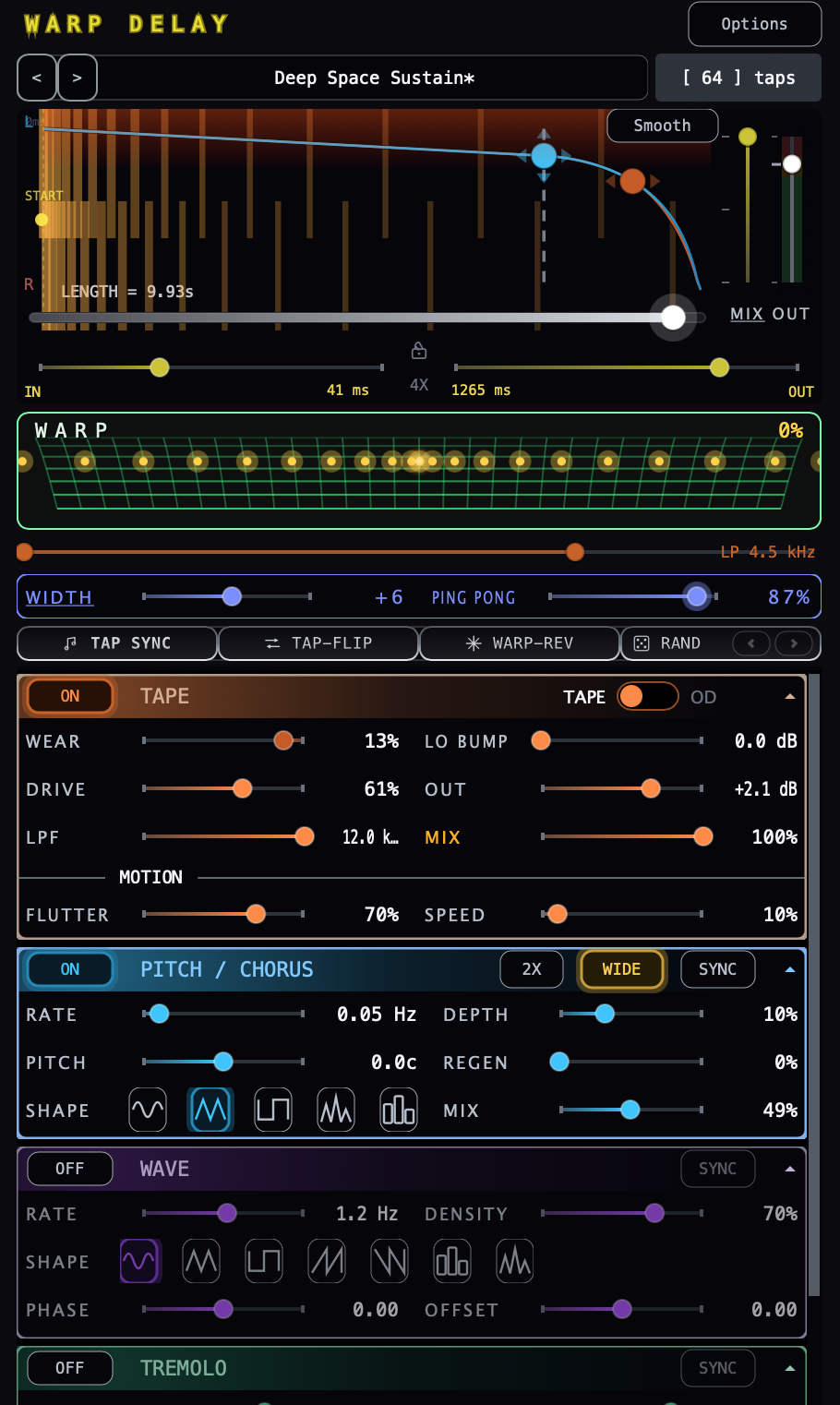Choose the sine shape in Wave section
Image resolution: width=840 pixels, height=1405 pixels.
pyautogui.click(x=139, y=1261)
